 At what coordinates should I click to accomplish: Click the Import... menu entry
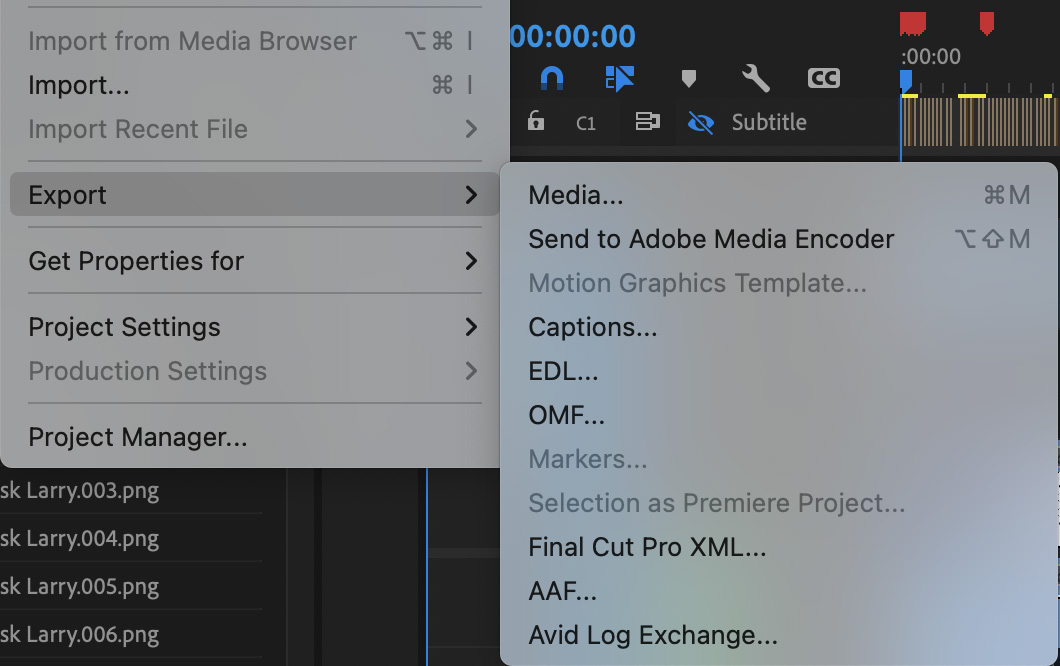(79, 85)
